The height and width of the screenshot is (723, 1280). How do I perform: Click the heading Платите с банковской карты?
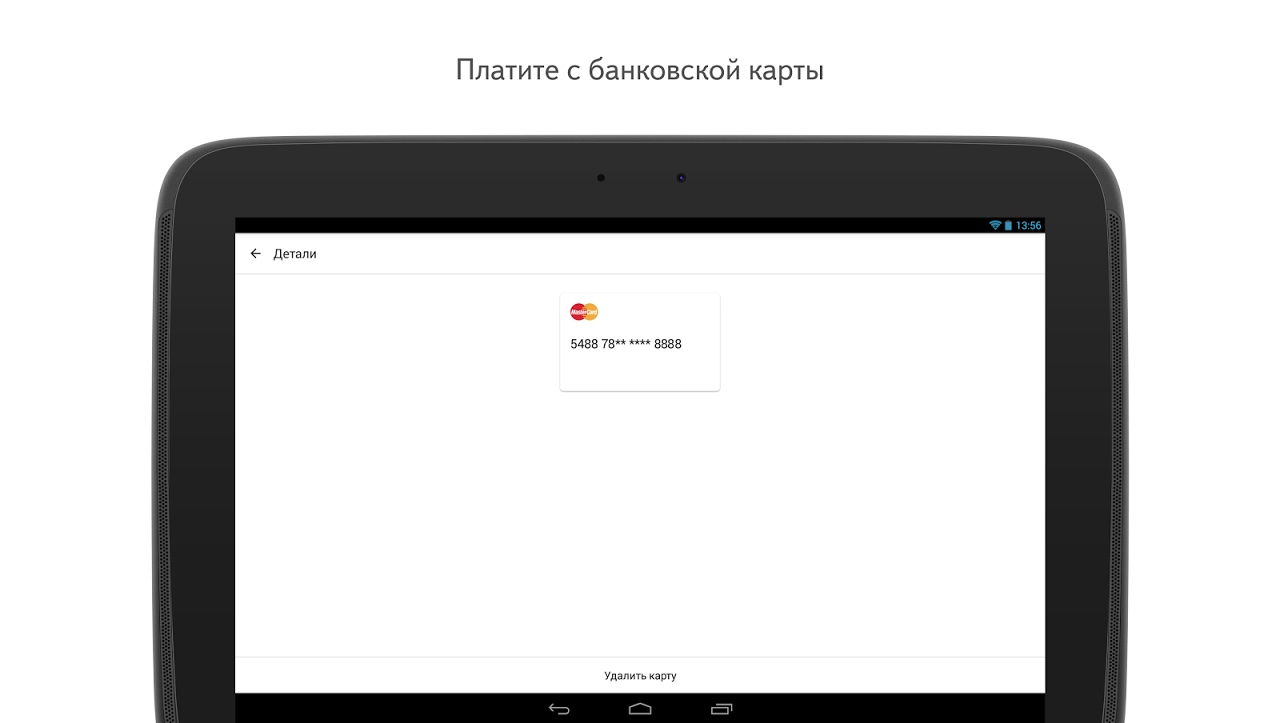click(x=640, y=71)
